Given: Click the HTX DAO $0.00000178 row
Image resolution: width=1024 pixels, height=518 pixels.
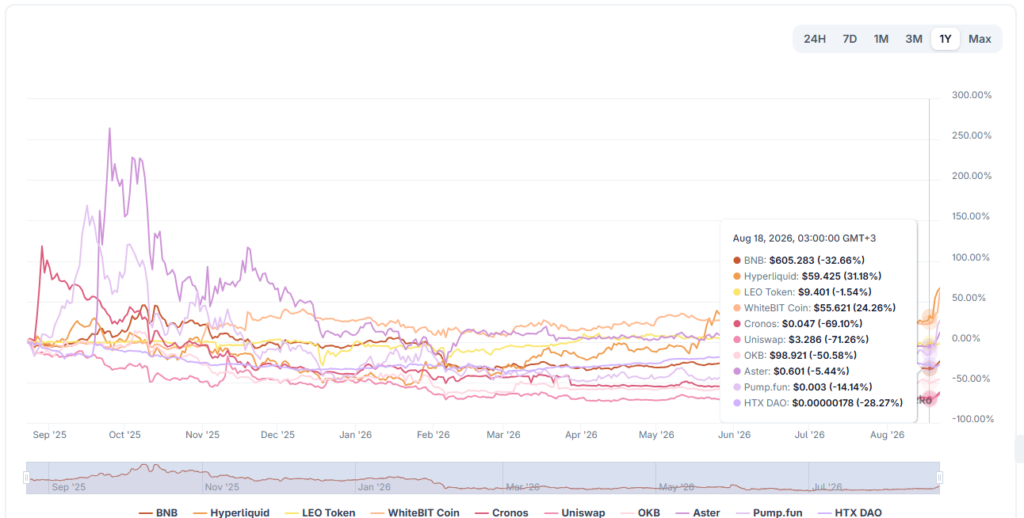Looking at the screenshot, I should 818,403.
